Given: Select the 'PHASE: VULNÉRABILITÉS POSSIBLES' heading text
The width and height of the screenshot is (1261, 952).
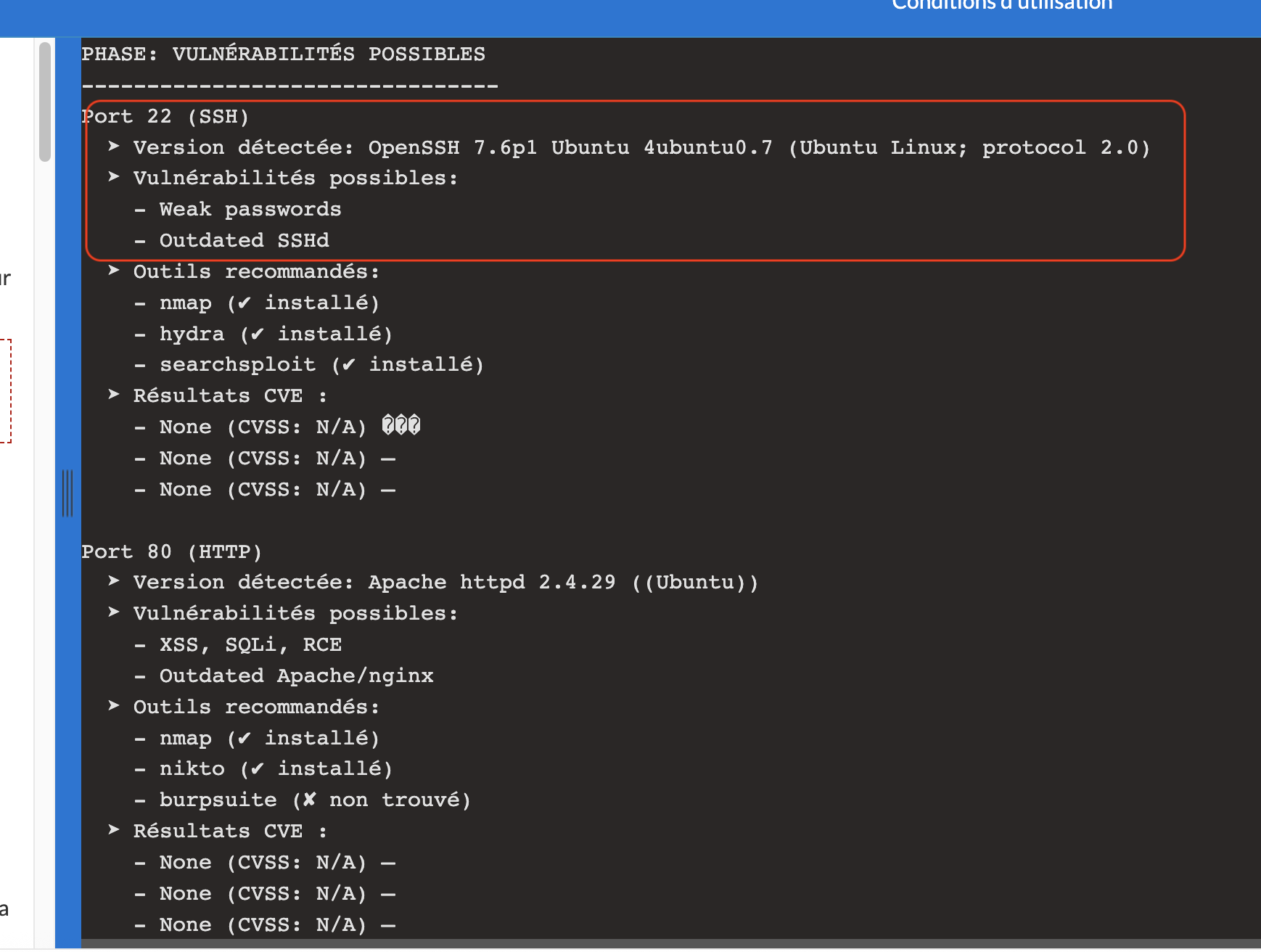Looking at the screenshot, I should point(283,54).
